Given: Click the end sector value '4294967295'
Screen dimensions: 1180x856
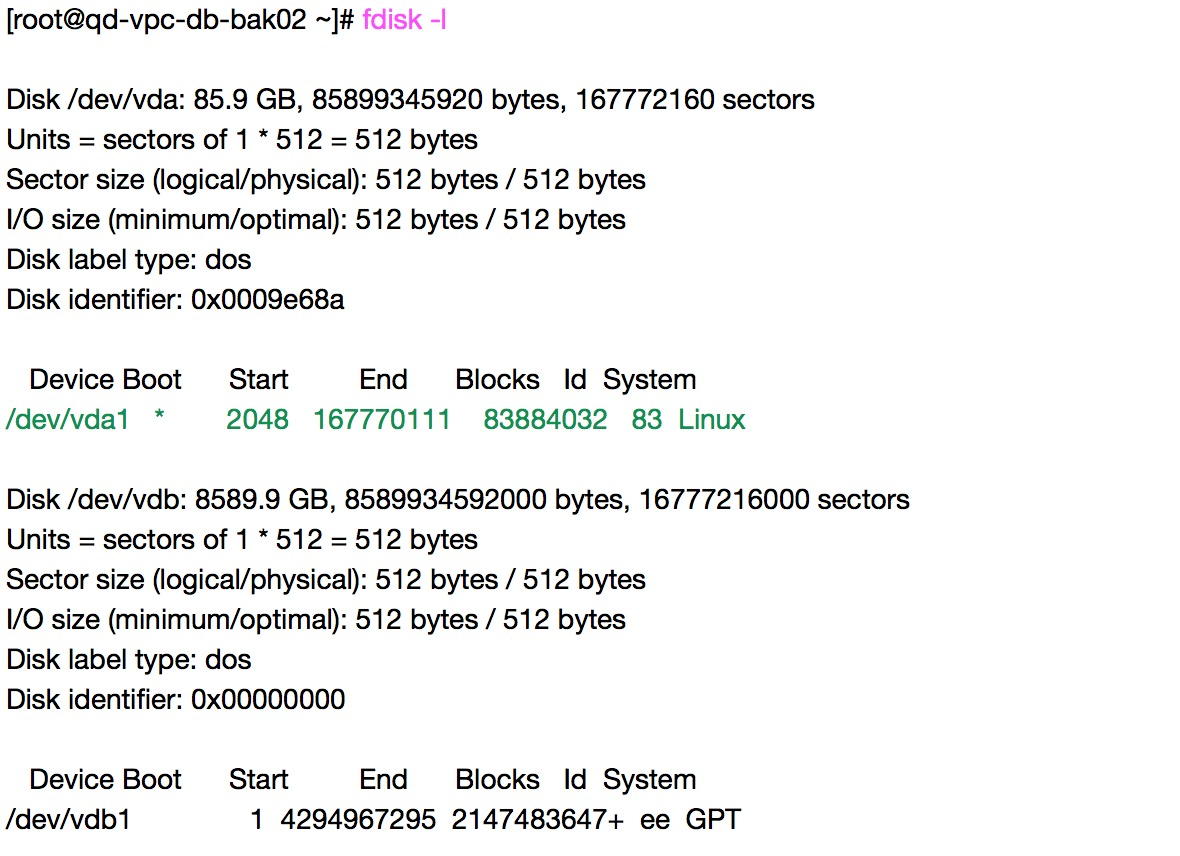Looking at the screenshot, I should [358, 820].
